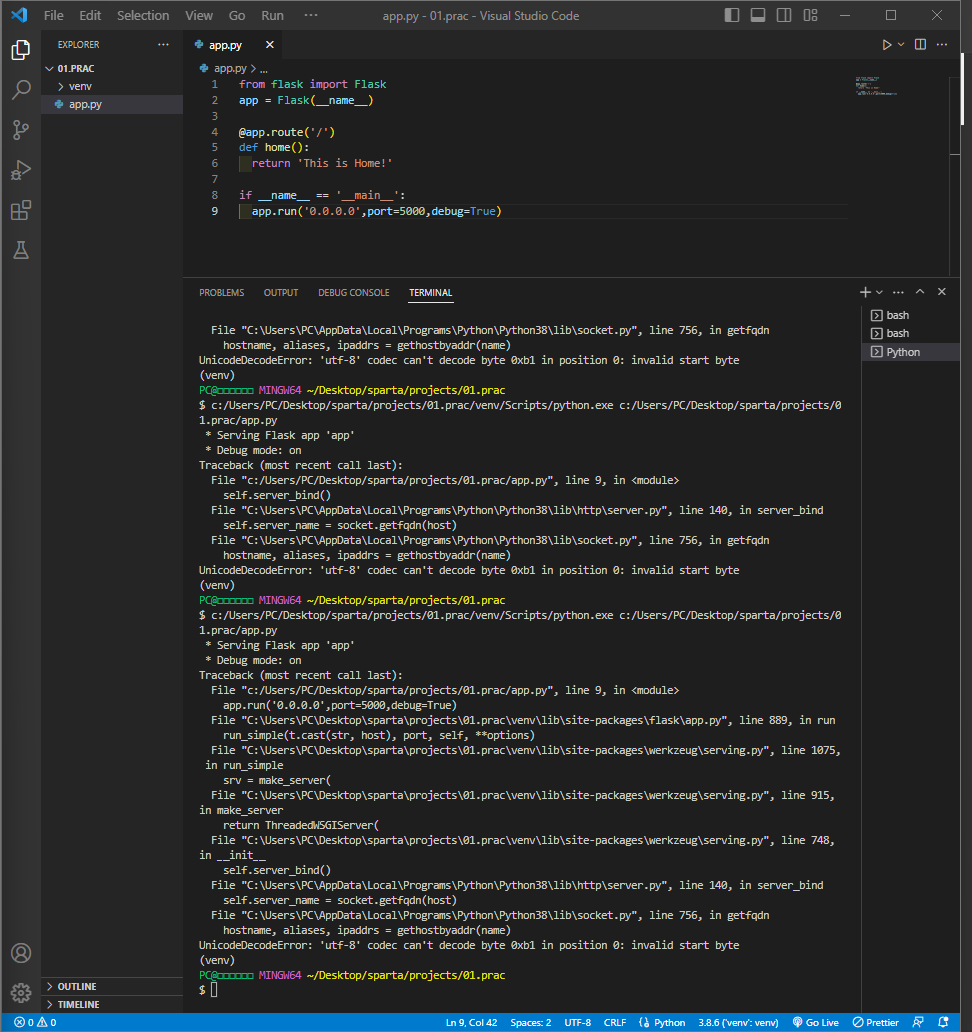The image size is (972, 1032).
Task: Switch to the DEBUG CONSOLE tab
Action: (354, 293)
